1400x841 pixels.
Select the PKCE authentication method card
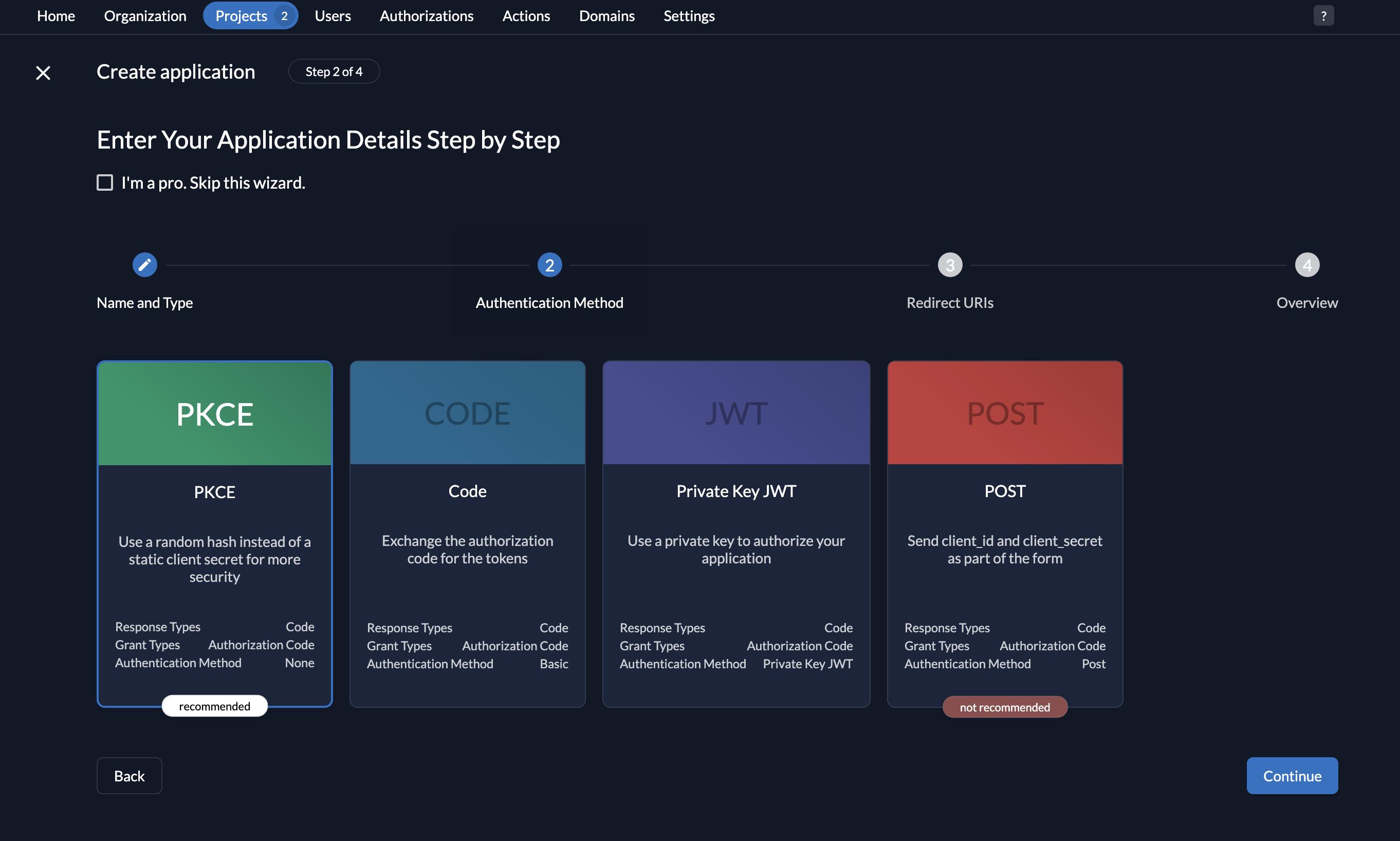point(214,533)
